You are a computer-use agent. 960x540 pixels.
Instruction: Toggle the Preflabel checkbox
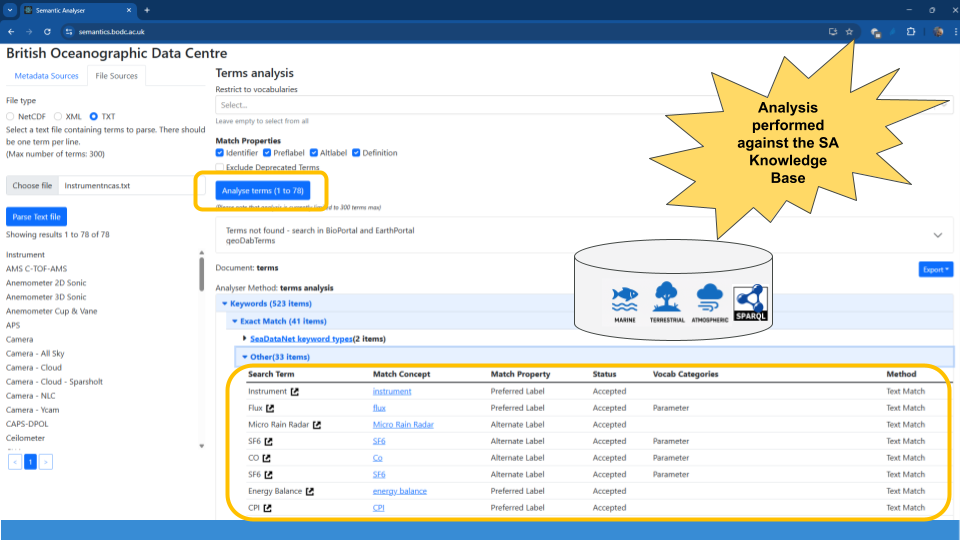267,153
